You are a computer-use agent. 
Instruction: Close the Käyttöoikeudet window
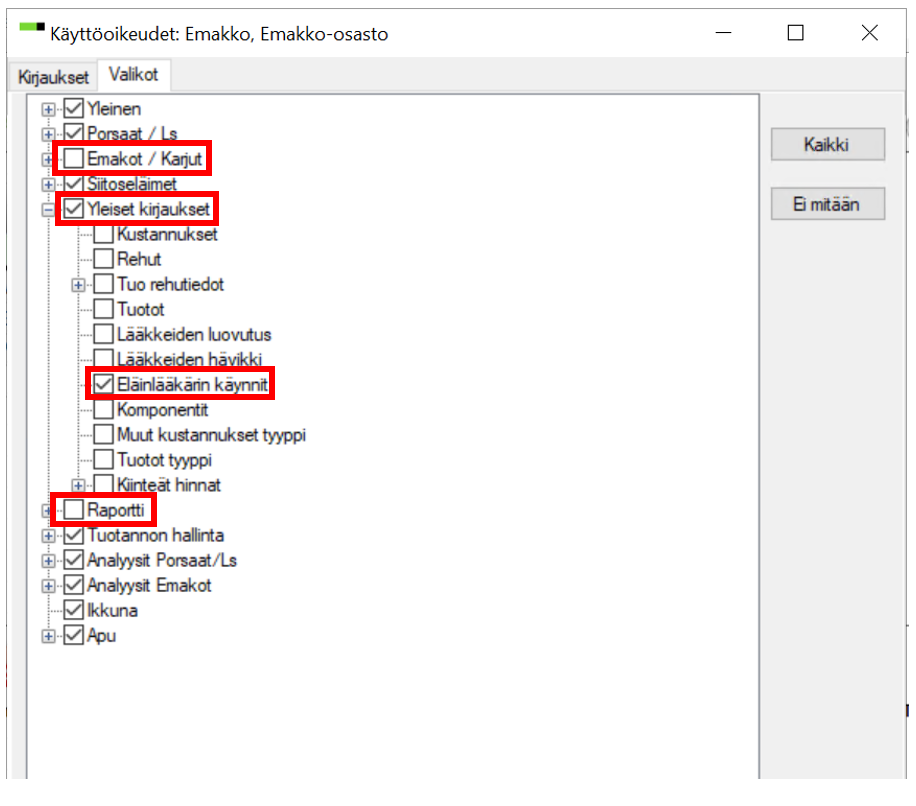(869, 33)
